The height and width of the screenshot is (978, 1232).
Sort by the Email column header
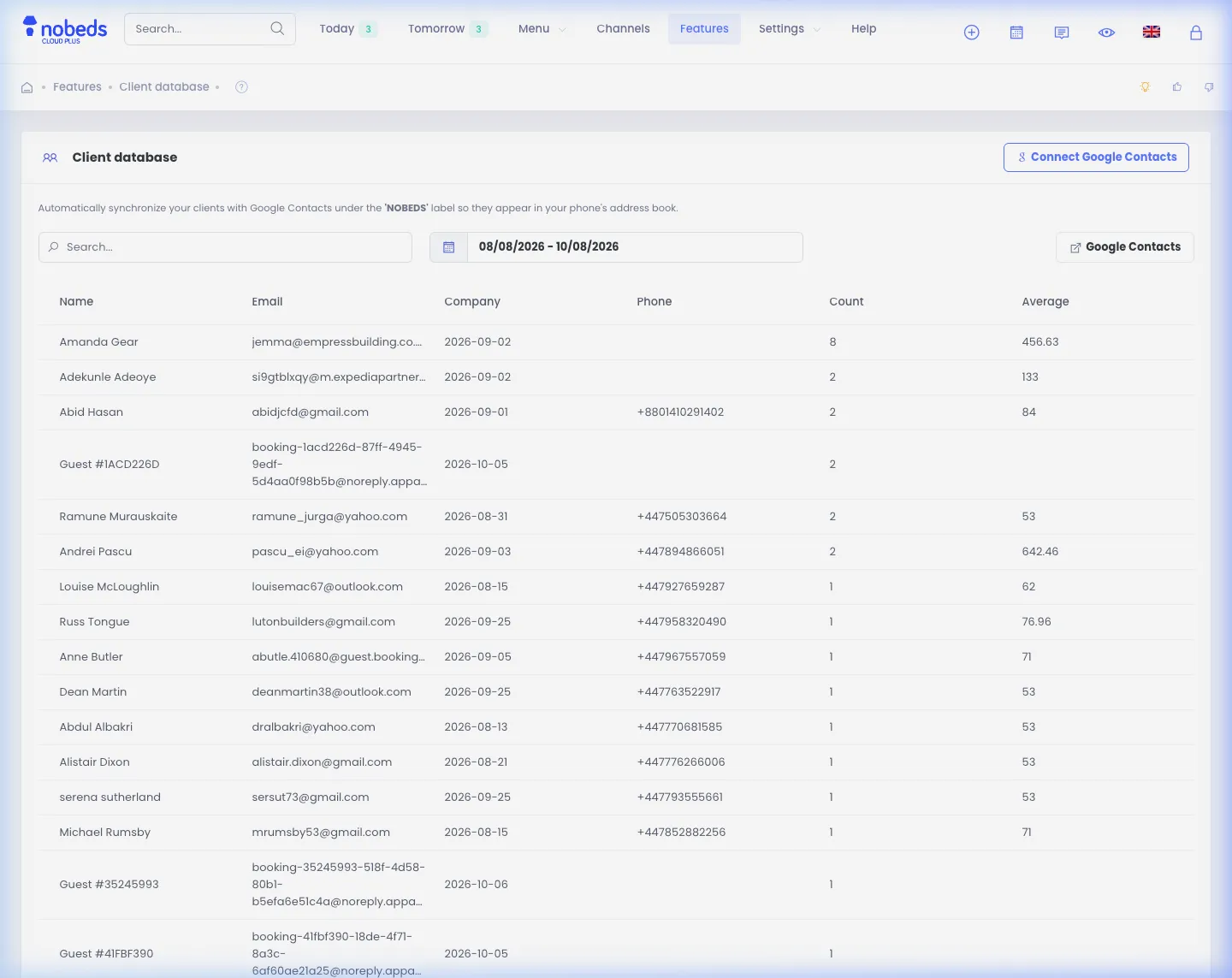coord(267,302)
